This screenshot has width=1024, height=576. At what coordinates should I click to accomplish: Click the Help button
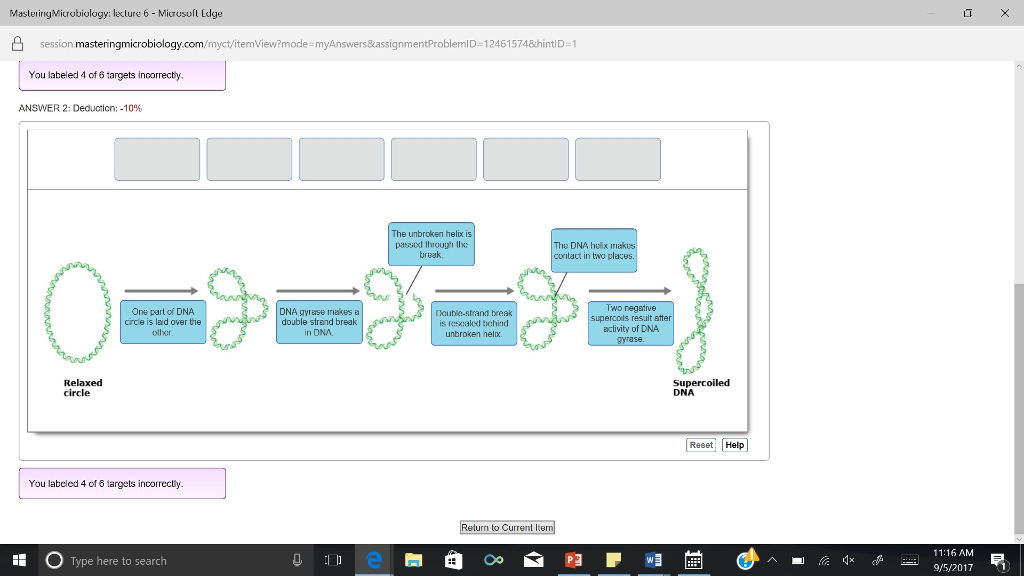(x=735, y=445)
